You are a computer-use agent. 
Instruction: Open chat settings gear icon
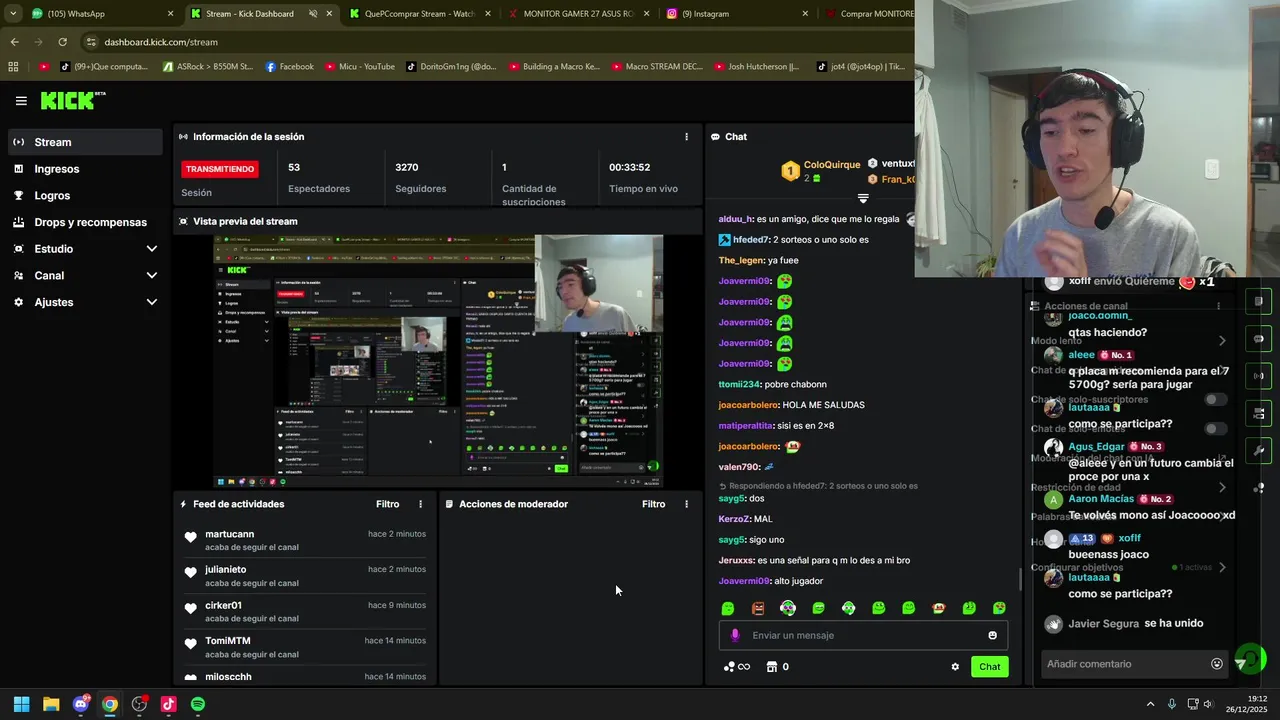coord(955,667)
